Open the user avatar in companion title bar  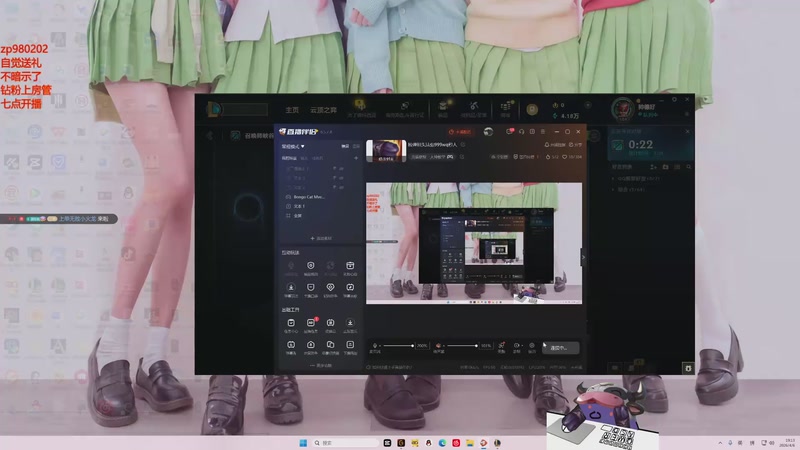(x=488, y=132)
